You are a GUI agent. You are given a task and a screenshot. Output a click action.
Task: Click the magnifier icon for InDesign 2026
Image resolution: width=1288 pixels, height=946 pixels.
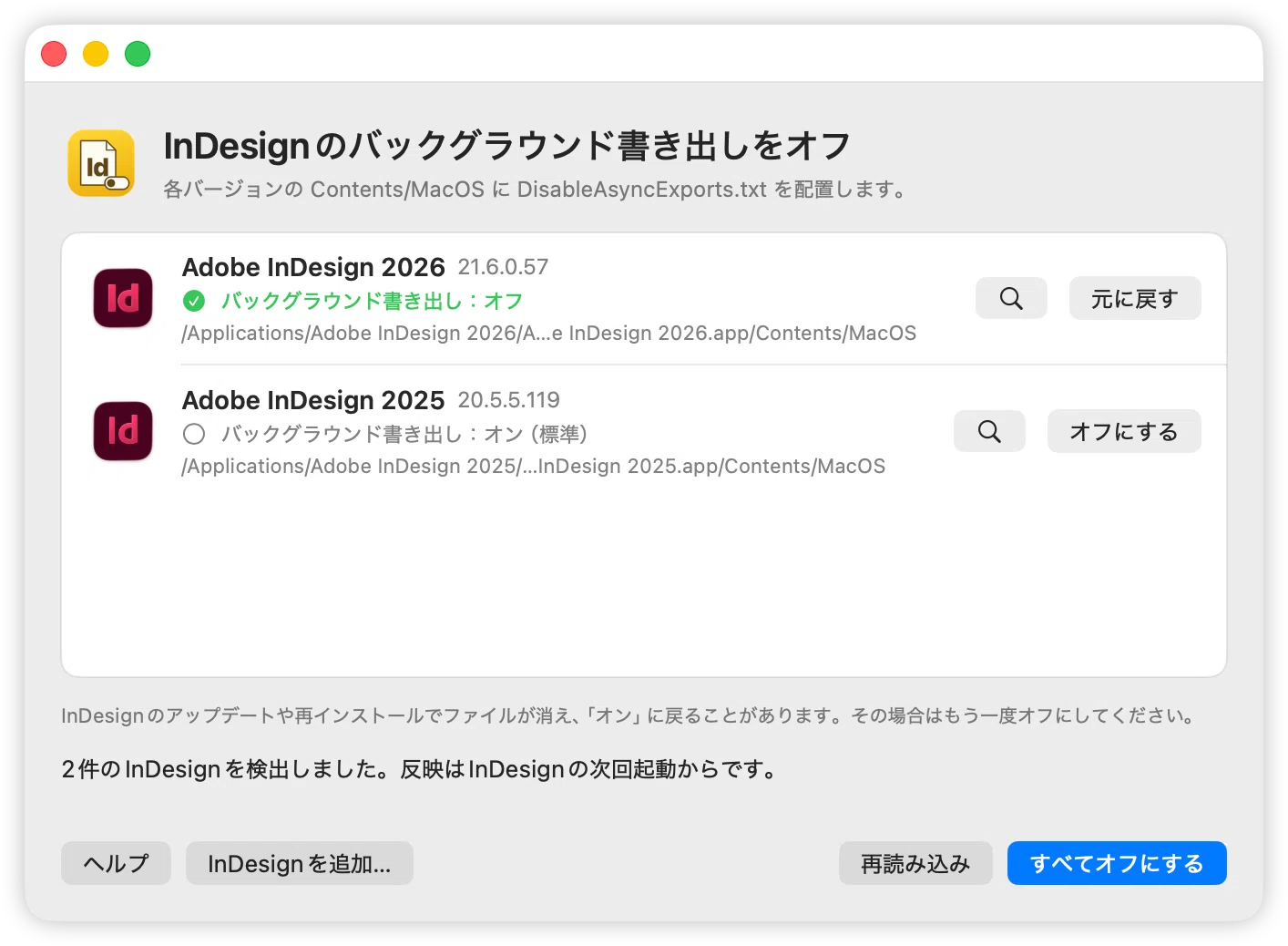[x=1011, y=298]
